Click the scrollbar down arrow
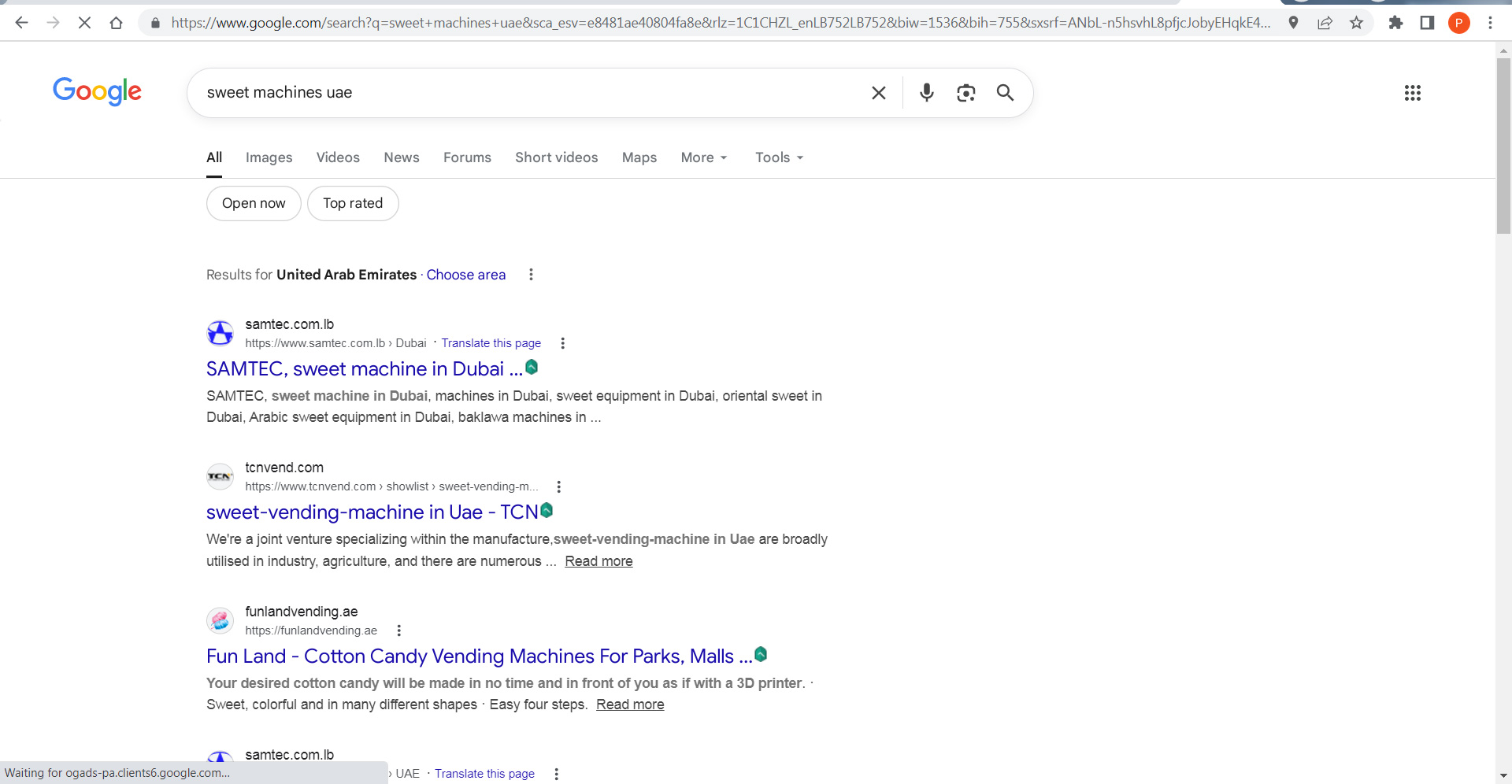The width and height of the screenshot is (1512, 784). pyautogui.click(x=1503, y=775)
